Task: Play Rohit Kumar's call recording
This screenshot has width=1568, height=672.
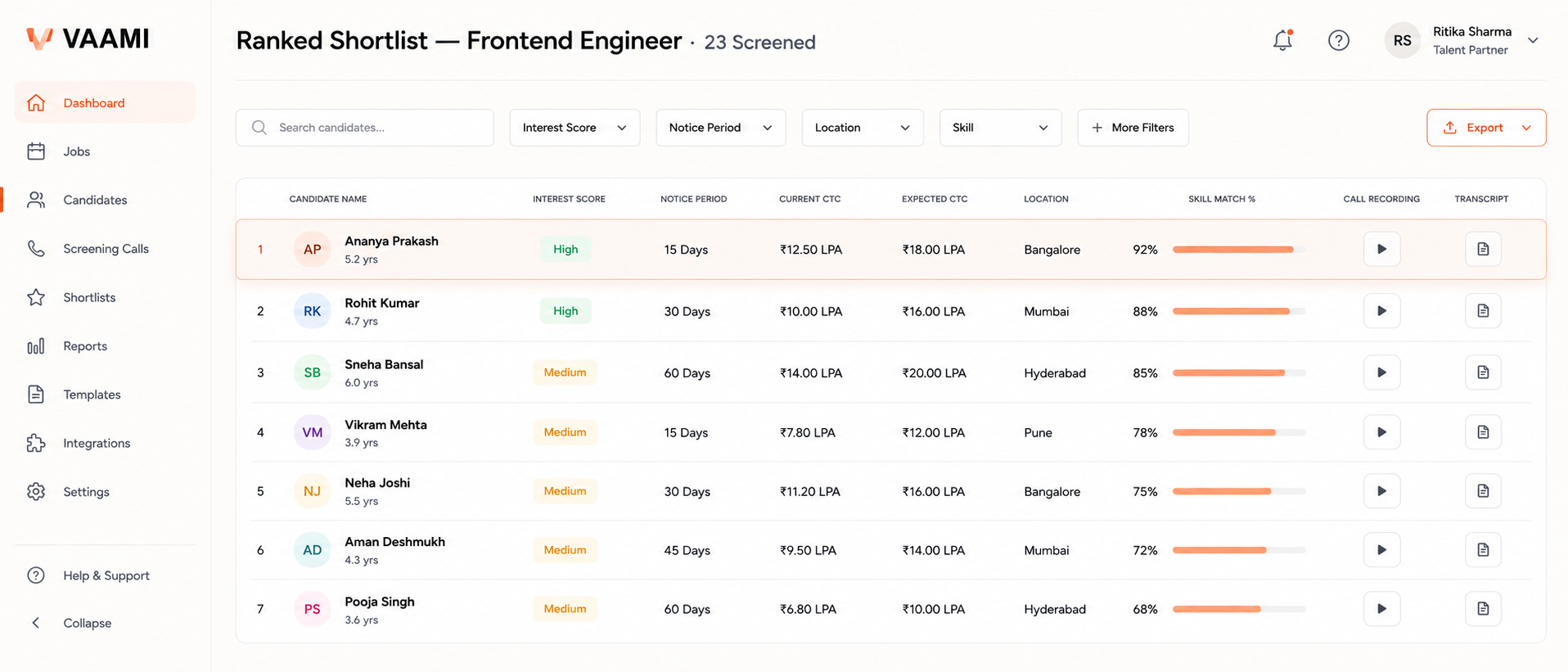Action: tap(1381, 311)
